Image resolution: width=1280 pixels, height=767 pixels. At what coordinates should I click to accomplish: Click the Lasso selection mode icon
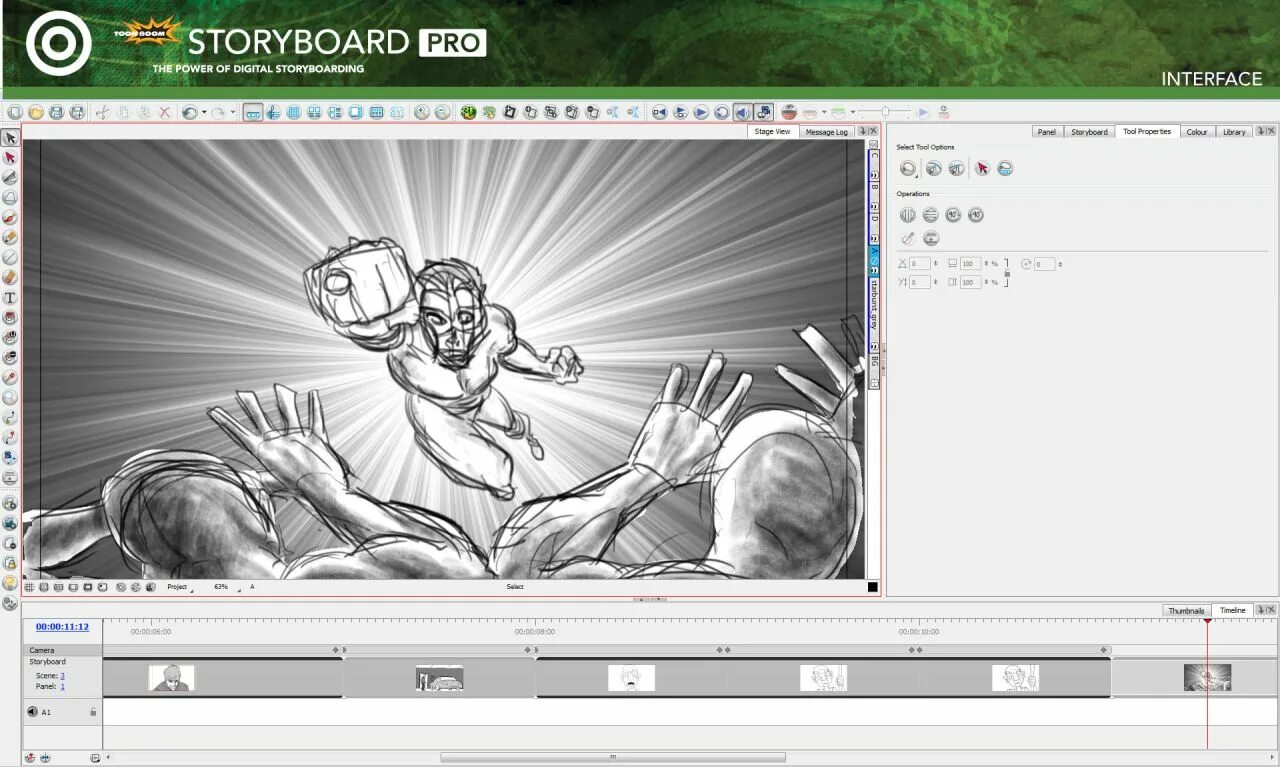908,169
